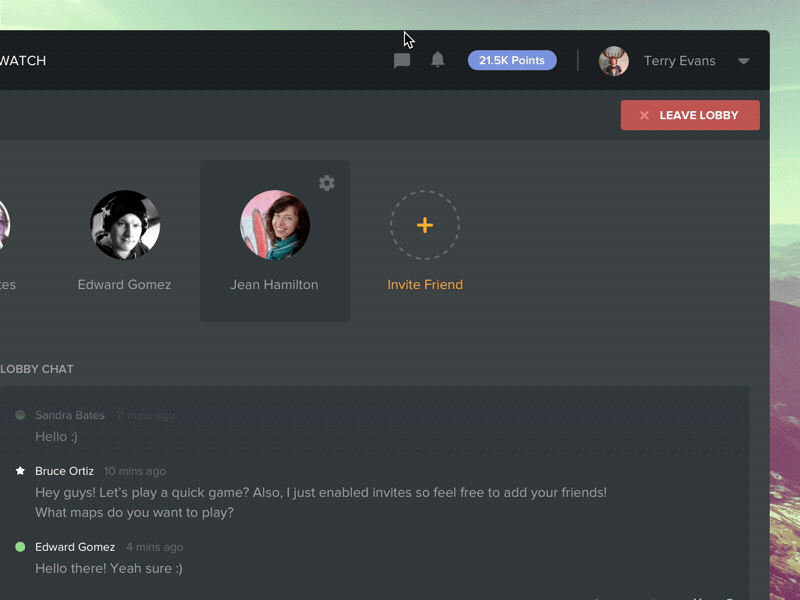The image size is (800, 600).
Task: Open Terry Evans profile avatar
Action: (613, 61)
